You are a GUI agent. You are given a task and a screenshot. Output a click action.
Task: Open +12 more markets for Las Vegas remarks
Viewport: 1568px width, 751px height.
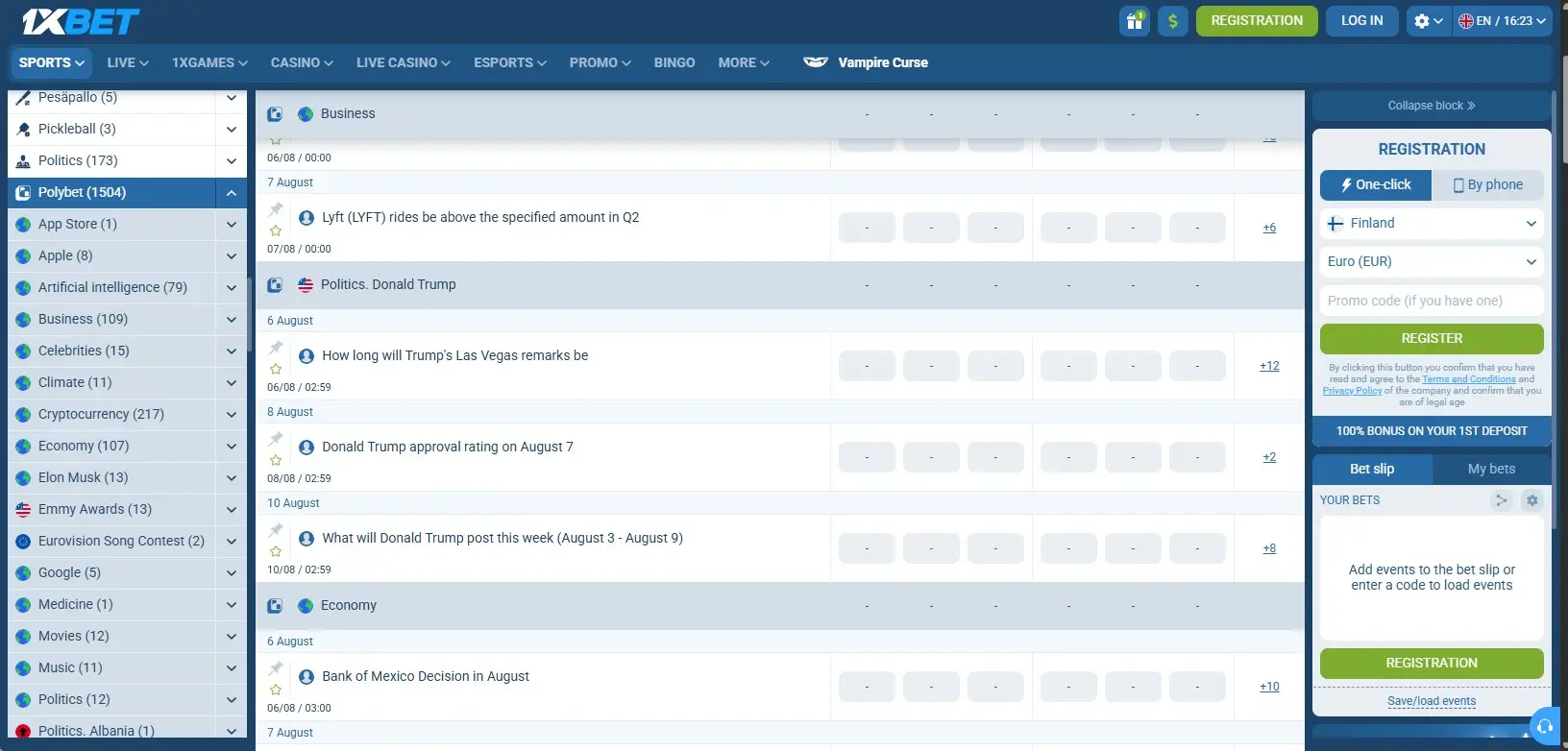(x=1269, y=366)
